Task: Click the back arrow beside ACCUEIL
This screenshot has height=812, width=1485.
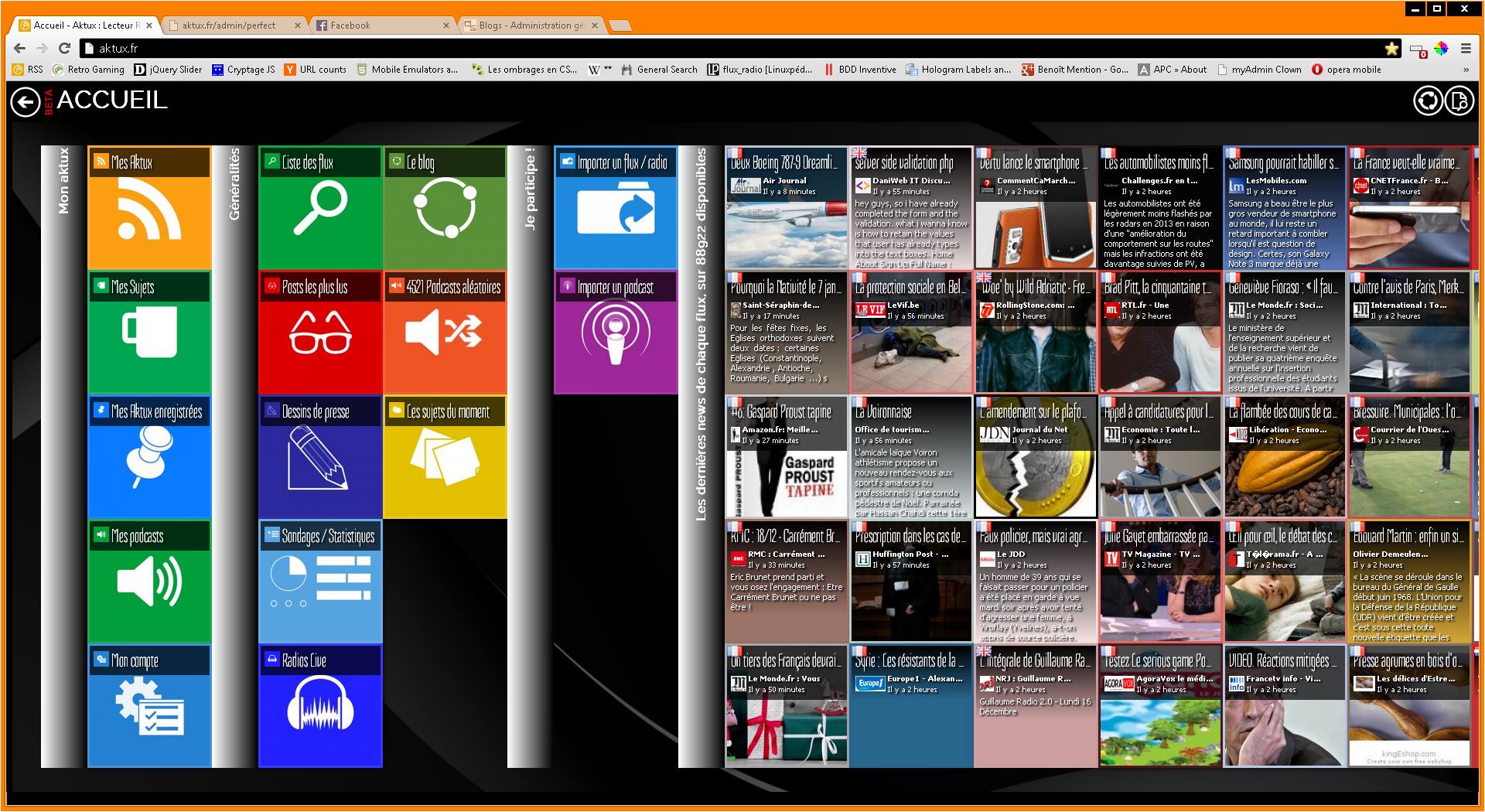Action: 26,102
